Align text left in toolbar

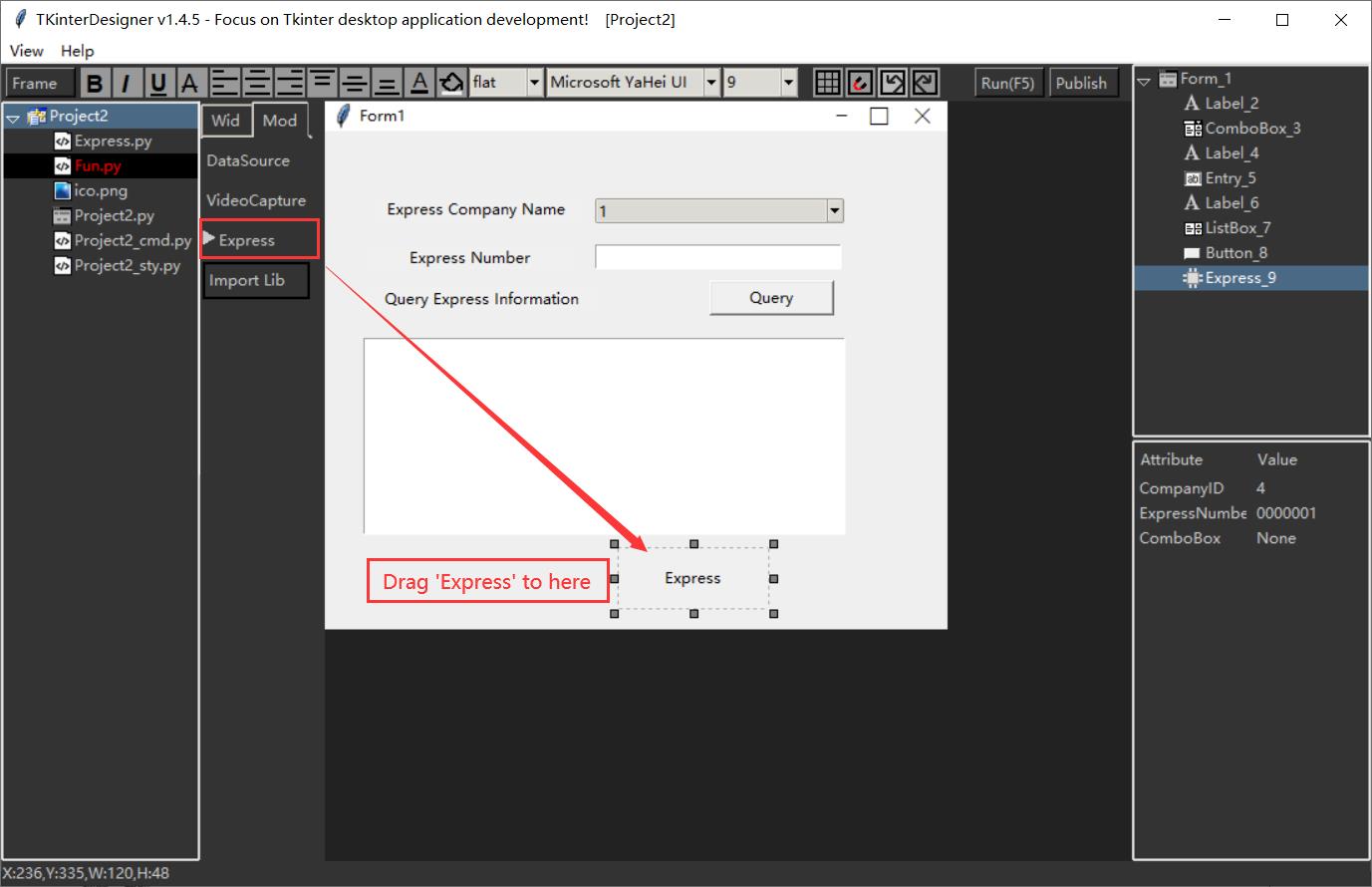pos(225,83)
